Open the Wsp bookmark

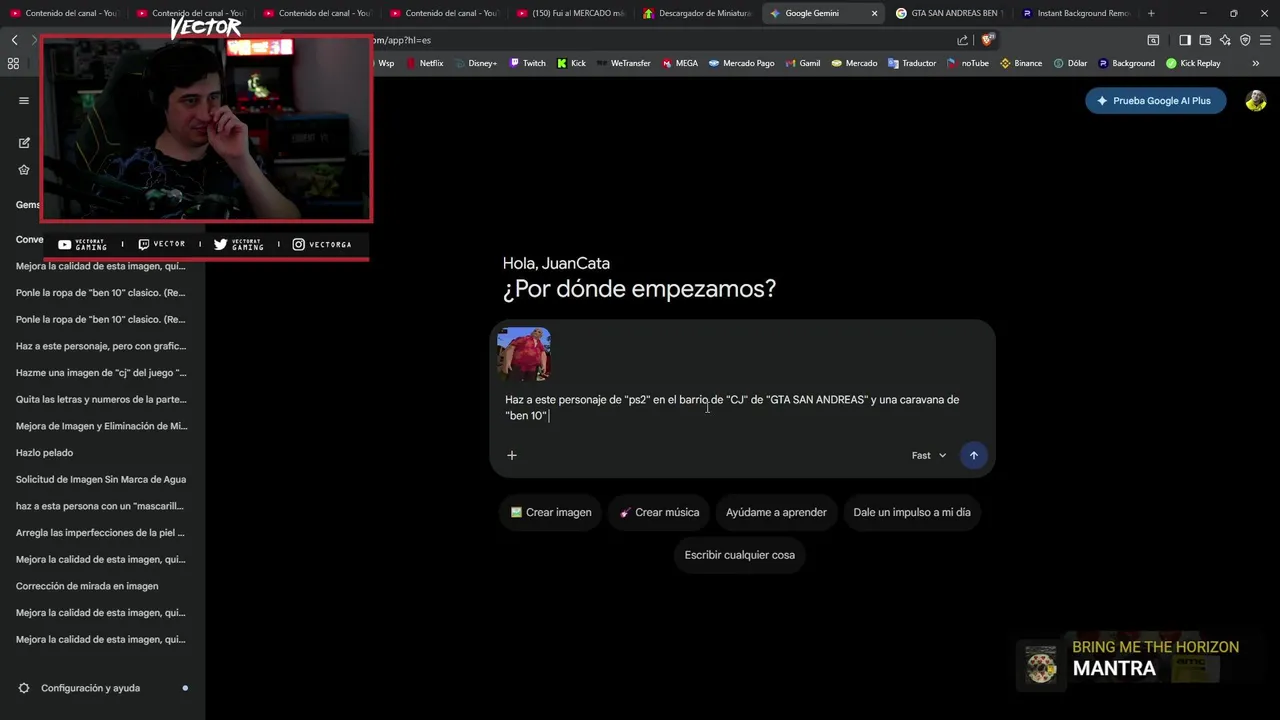(x=385, y=63)
